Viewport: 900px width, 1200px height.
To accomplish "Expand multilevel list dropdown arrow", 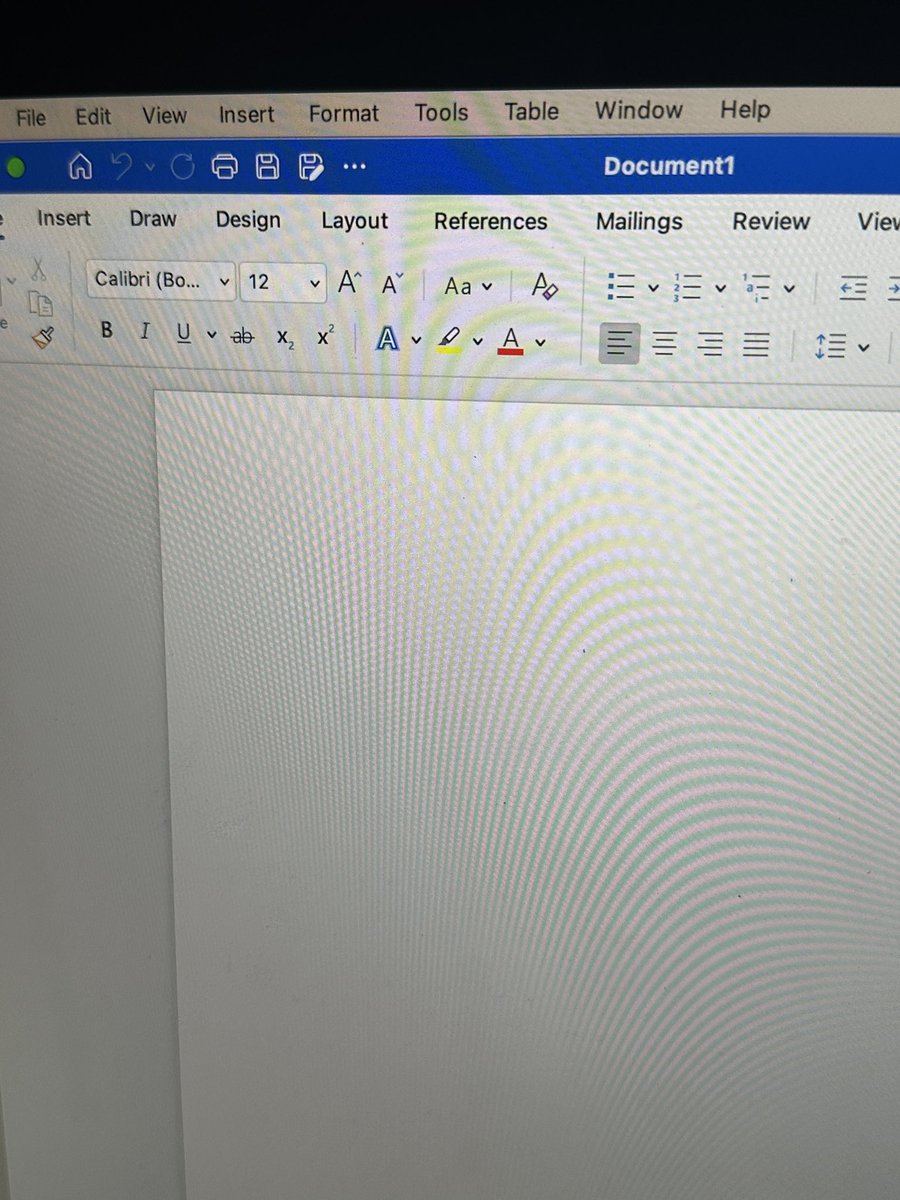I will (789, 289).
